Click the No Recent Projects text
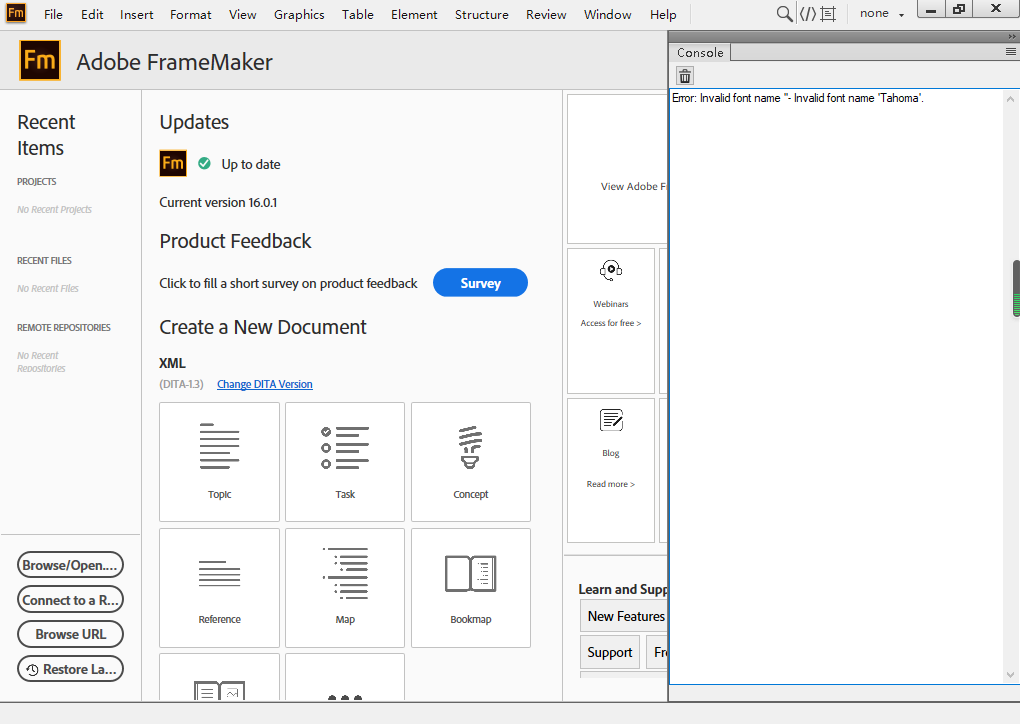The image size is (1020, 724). click(54, 209)
